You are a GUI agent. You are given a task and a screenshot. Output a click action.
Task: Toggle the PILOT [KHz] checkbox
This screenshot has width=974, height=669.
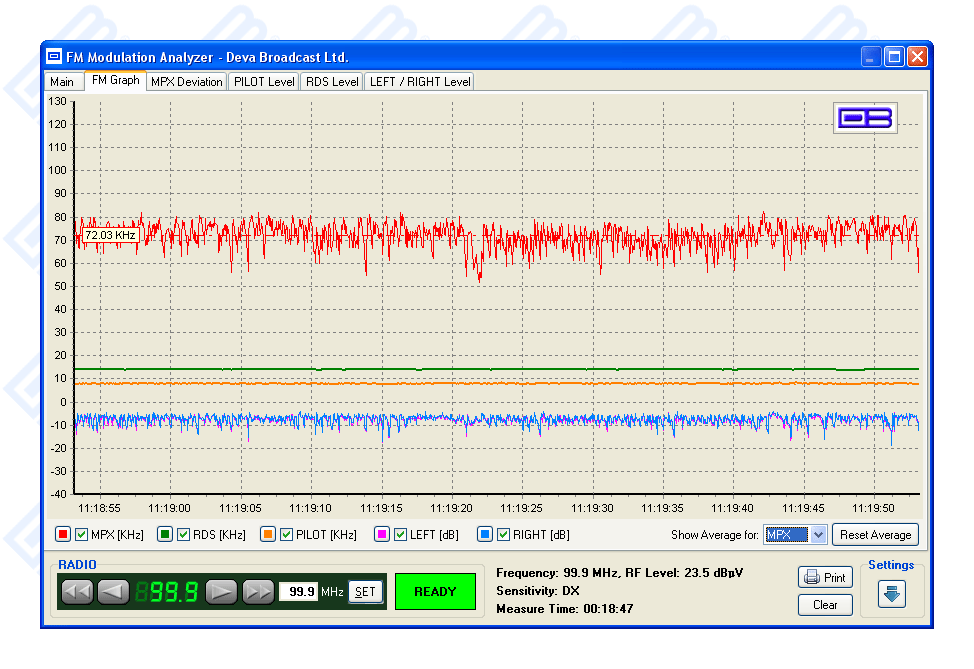coord(287,535)
